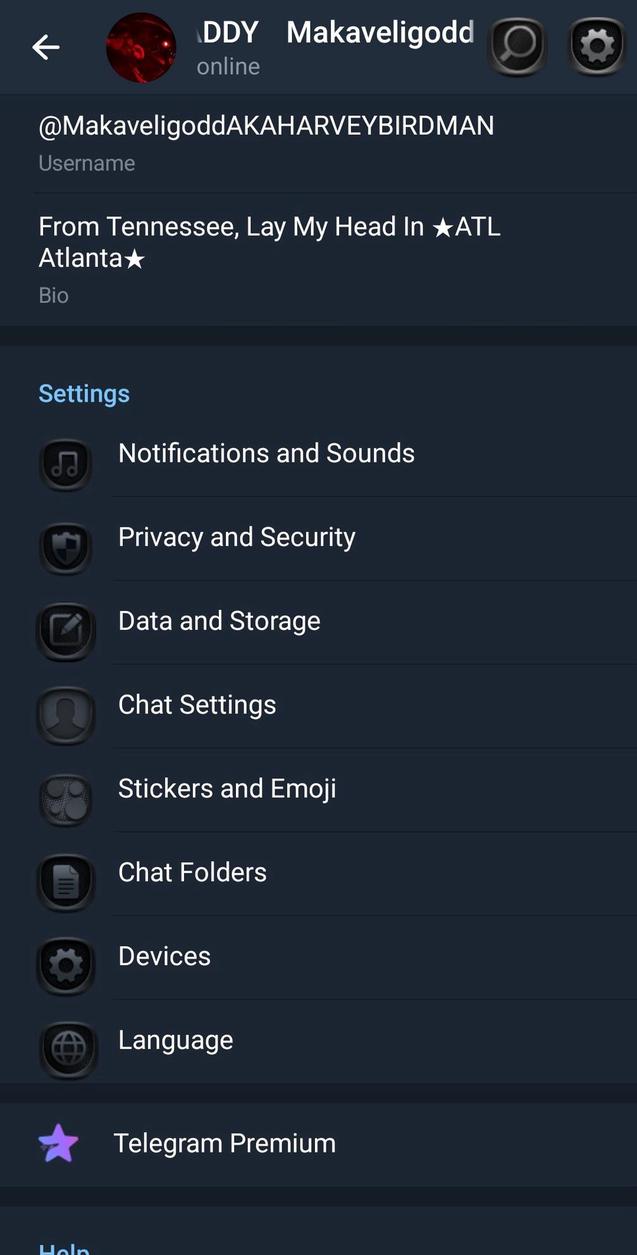The width and height of the screenshot is (637, 1255).
Task: Open Chat Folders via the folder icon
Action: (65, 882)
